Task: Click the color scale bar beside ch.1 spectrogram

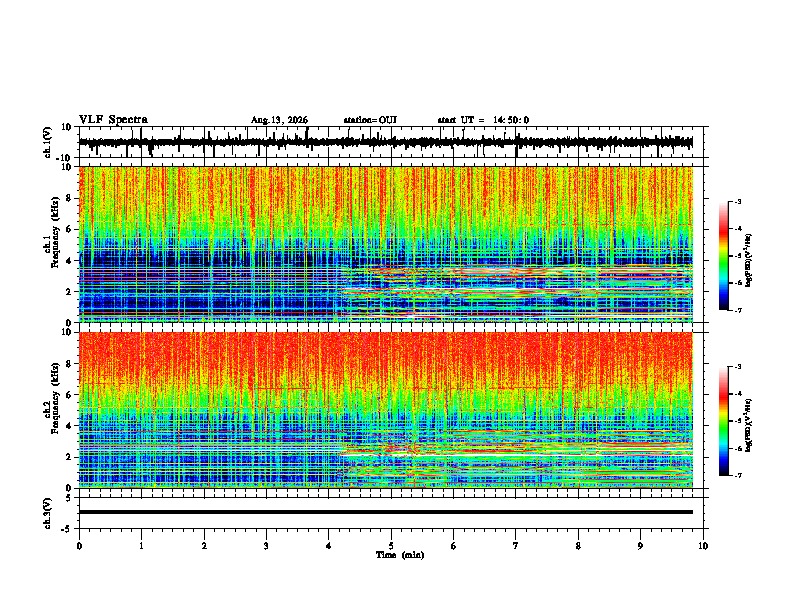Action: (x=724, y=256)
